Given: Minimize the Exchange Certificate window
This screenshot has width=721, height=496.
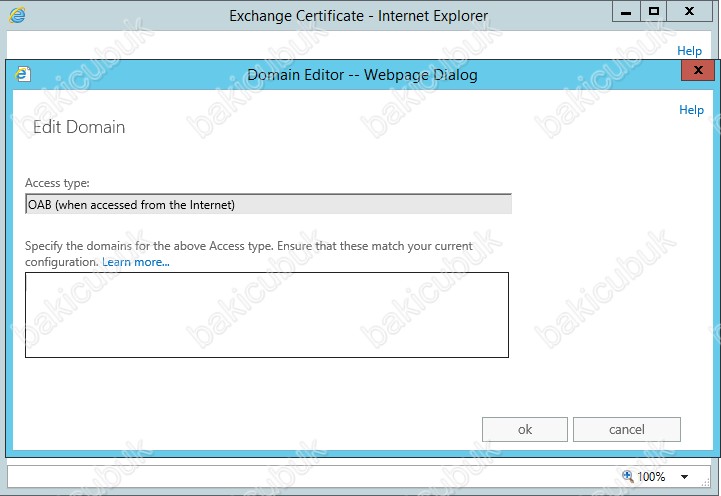Looking at the screenshot, I should coord(626,11).
